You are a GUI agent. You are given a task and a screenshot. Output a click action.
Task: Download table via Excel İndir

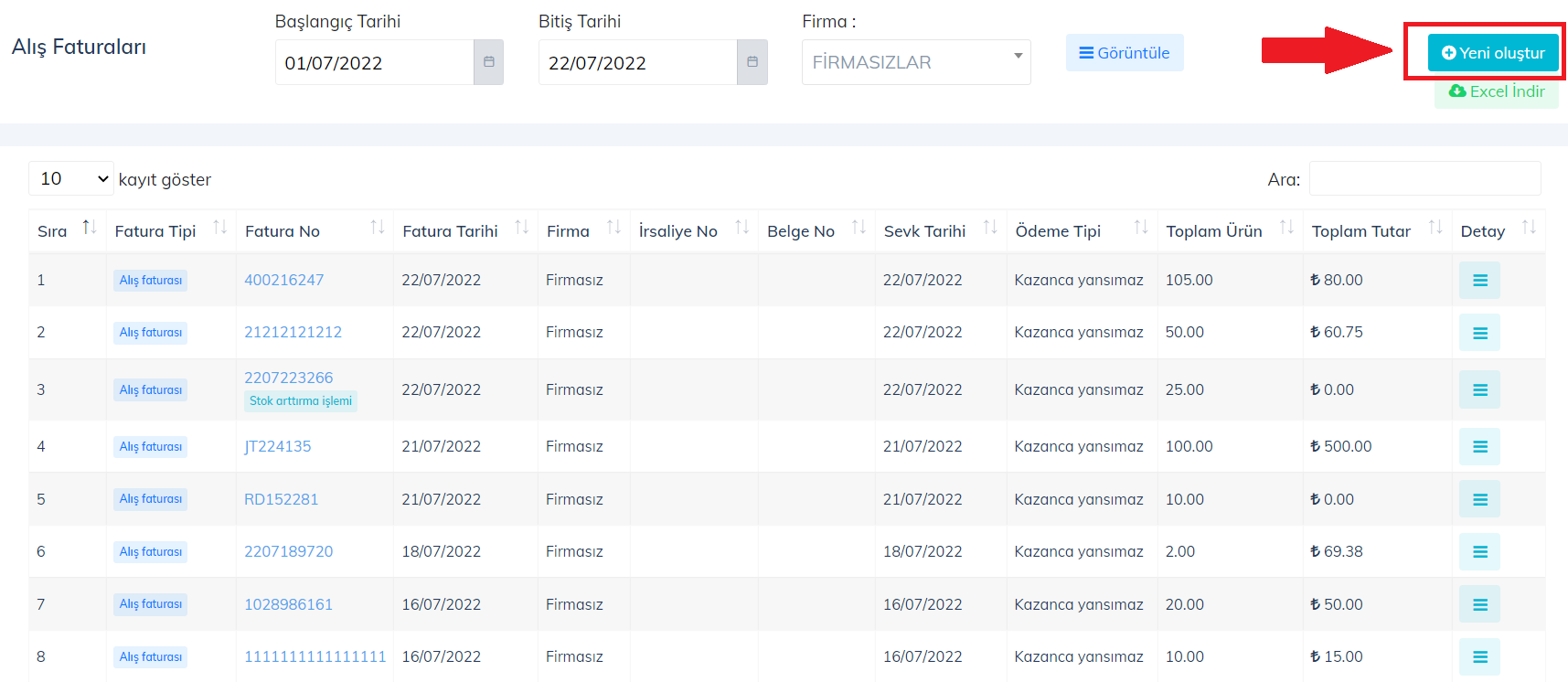[1497, 91]
